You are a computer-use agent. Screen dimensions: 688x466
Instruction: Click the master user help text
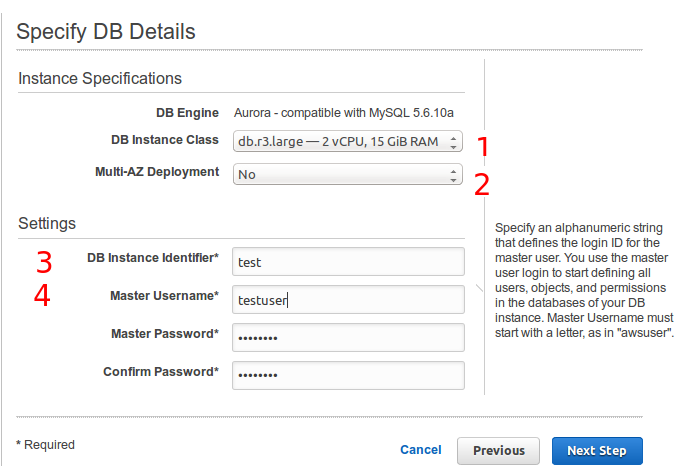pos(584,280)
